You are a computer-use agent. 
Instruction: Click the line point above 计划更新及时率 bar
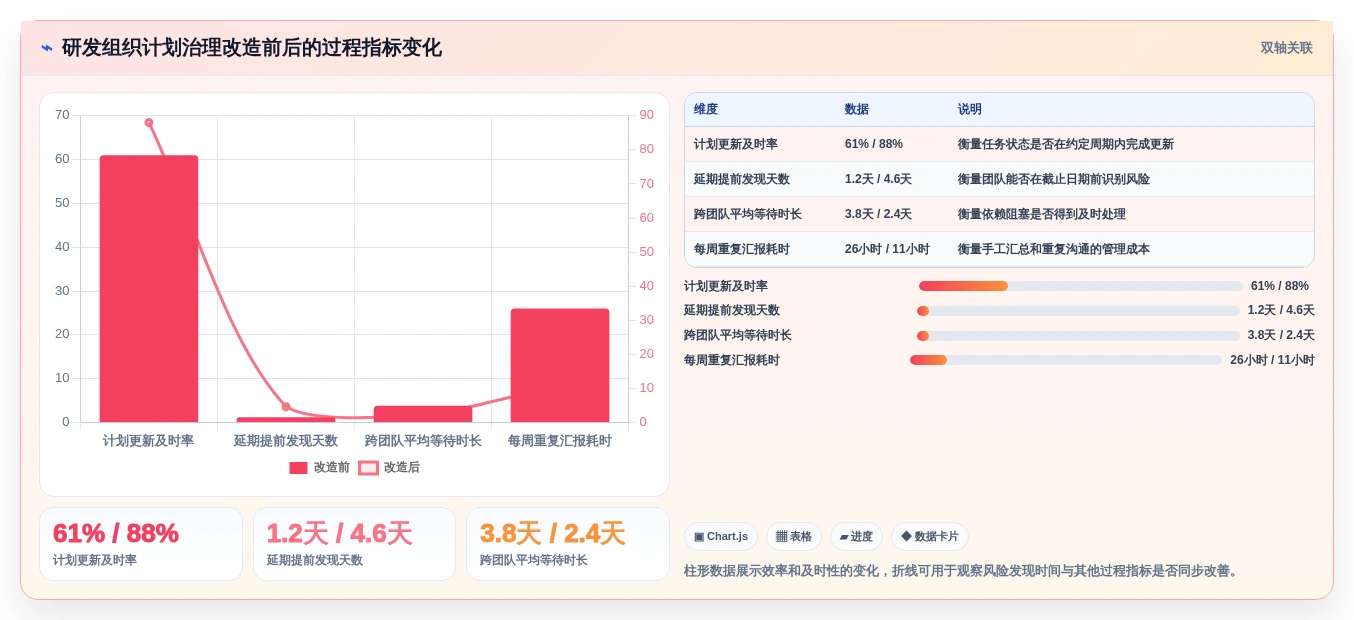pos(149,123)
